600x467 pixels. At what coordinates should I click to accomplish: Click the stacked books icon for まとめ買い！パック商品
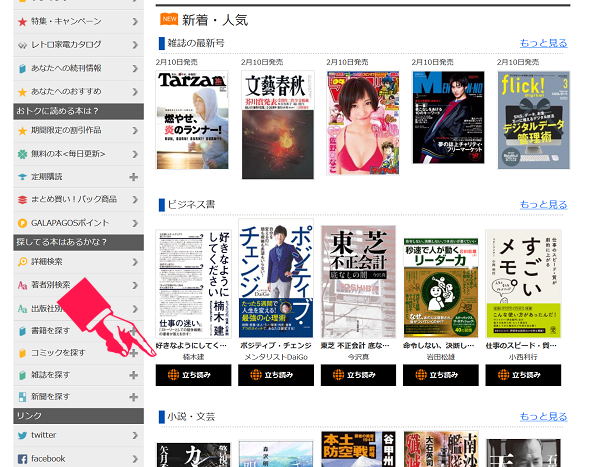coord(22,199)
